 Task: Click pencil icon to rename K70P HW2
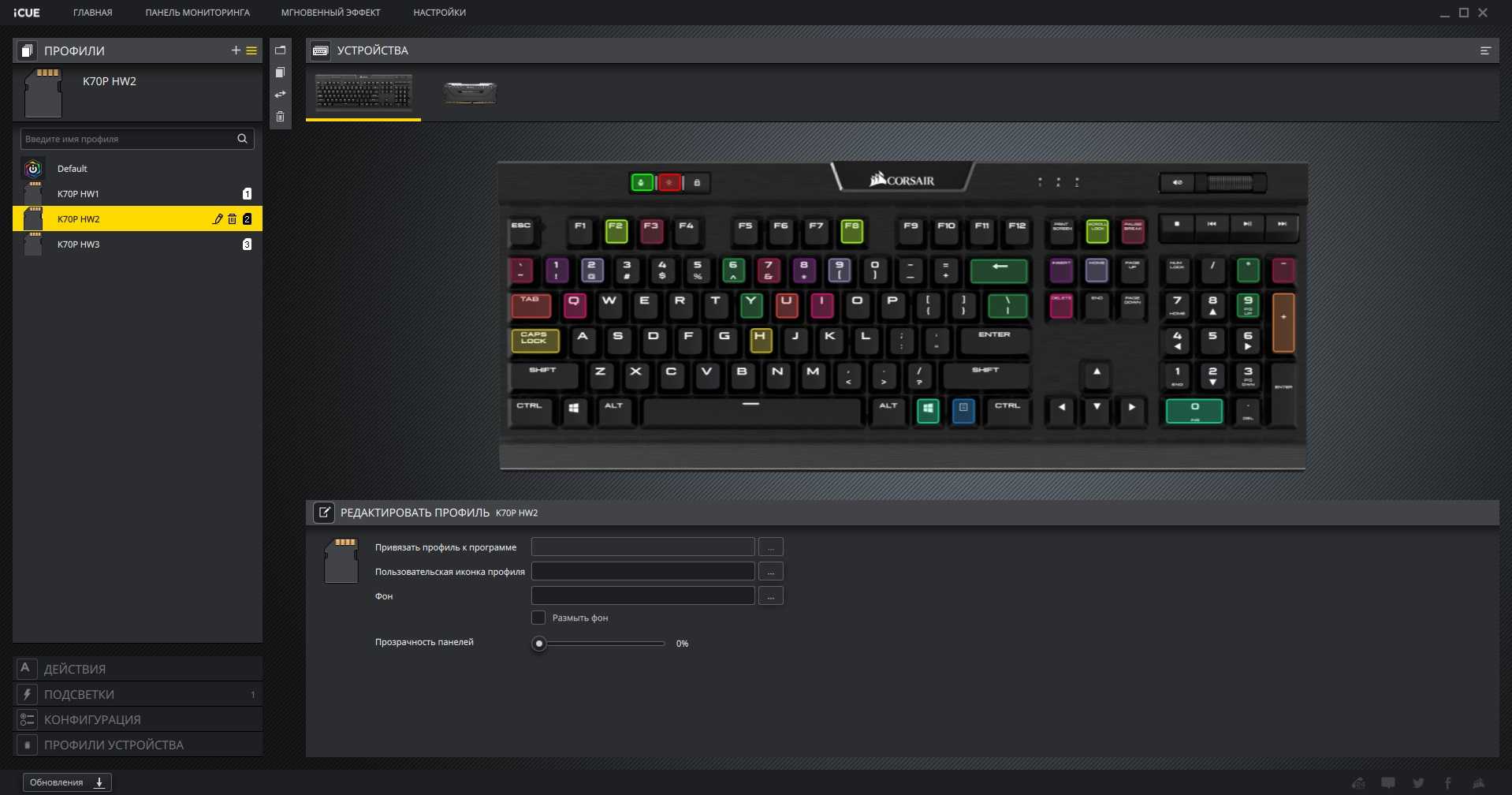point(218,219)
